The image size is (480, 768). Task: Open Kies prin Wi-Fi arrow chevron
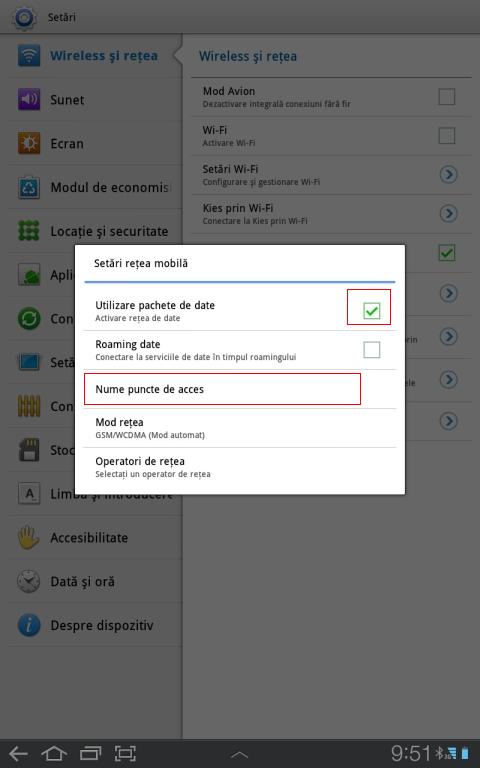[x=448, y=214]
